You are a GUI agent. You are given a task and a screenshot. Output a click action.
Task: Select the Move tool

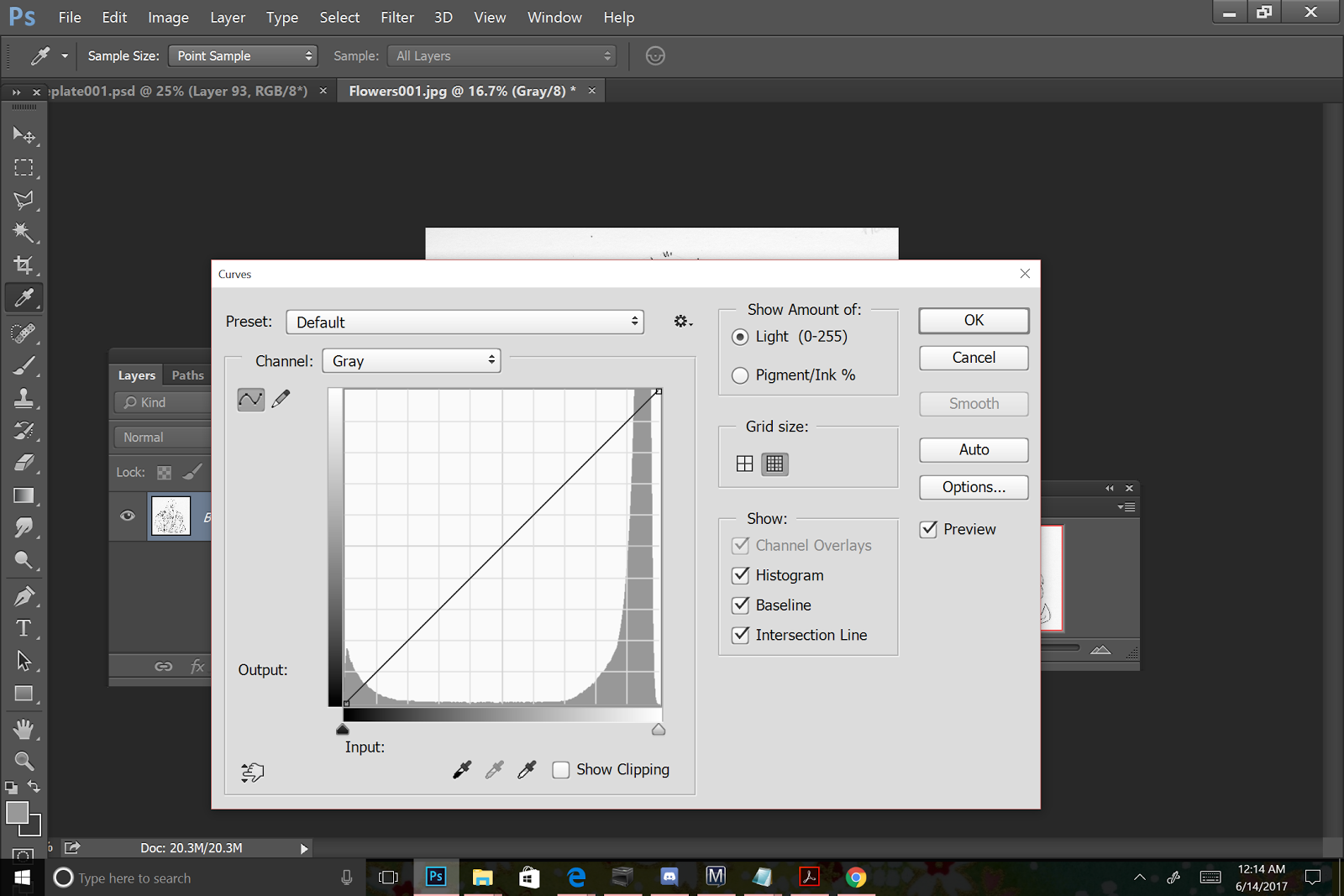[x=24, y=135]
